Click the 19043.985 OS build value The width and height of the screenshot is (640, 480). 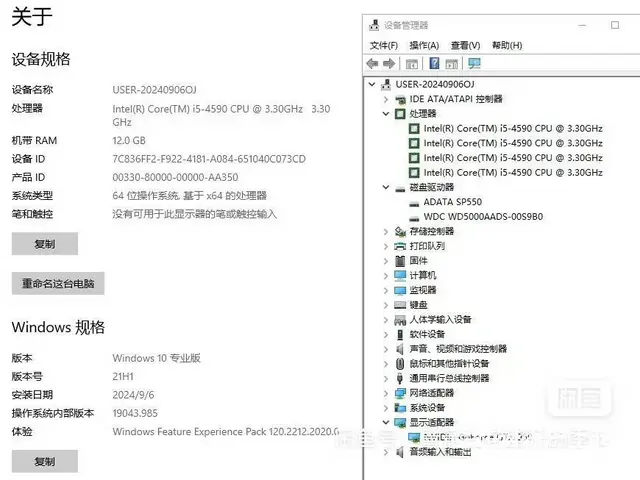click(135, 413)
